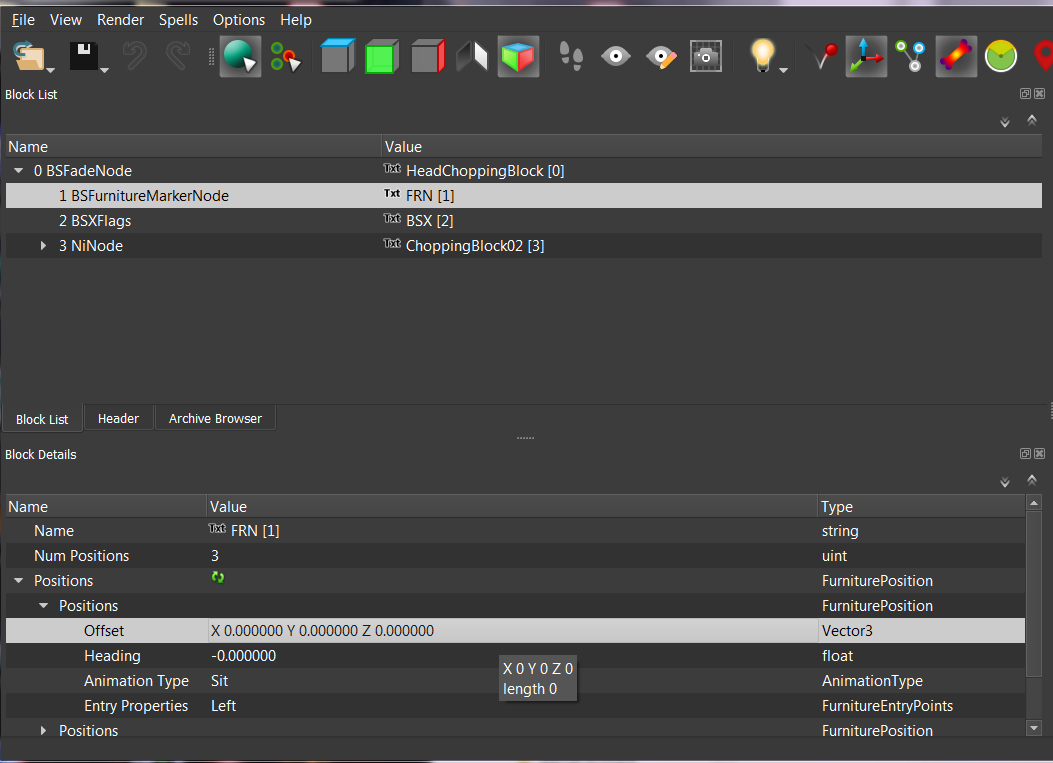This screenshot has height=763, width=1053.
Task: Click the Heading value -0.000000
Action: coord(243,656)
